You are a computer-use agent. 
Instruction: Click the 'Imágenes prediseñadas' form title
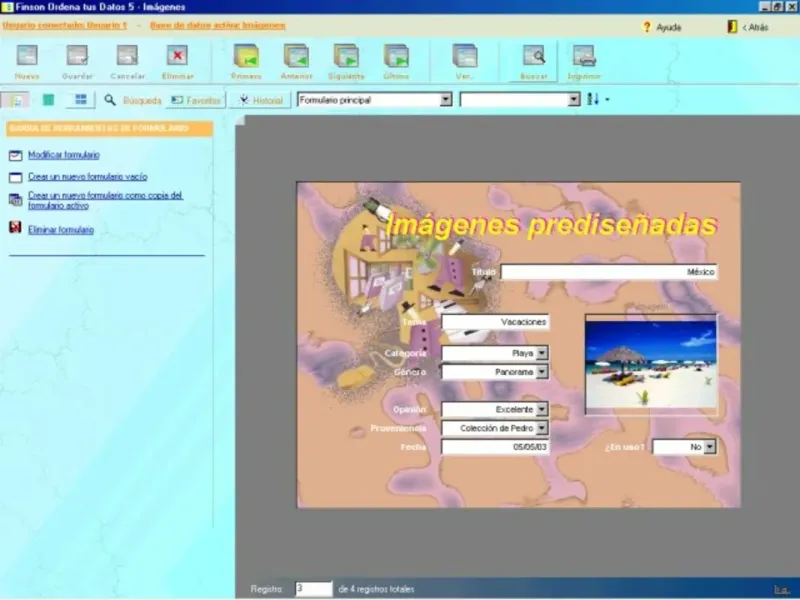point(552,225)
